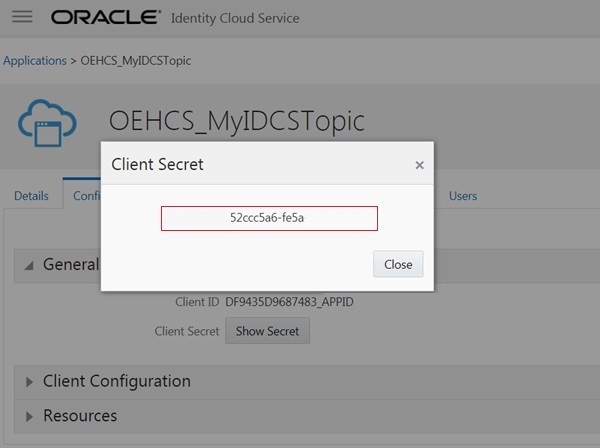Click OEHCS_MyIDCSTopic in the breadcrumb
This screenshot has width=600, height=448.
click(135, 60)
